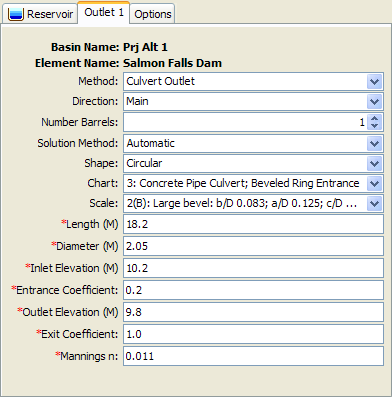The height and width of the screenshot is (397, 392).
Task: Click the Diameter (M) field
Action: tap(253, 246)
